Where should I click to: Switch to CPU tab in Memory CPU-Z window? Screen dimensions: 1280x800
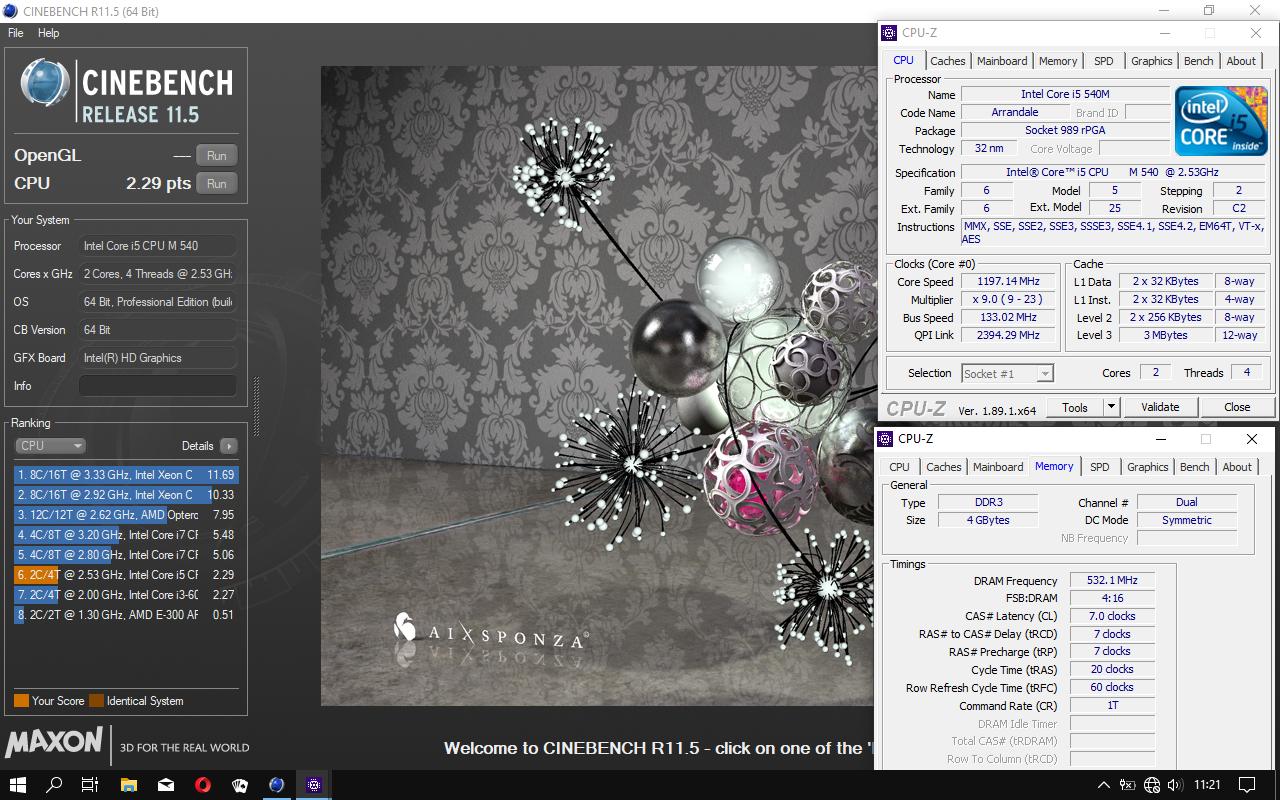[x=900, y=467]
